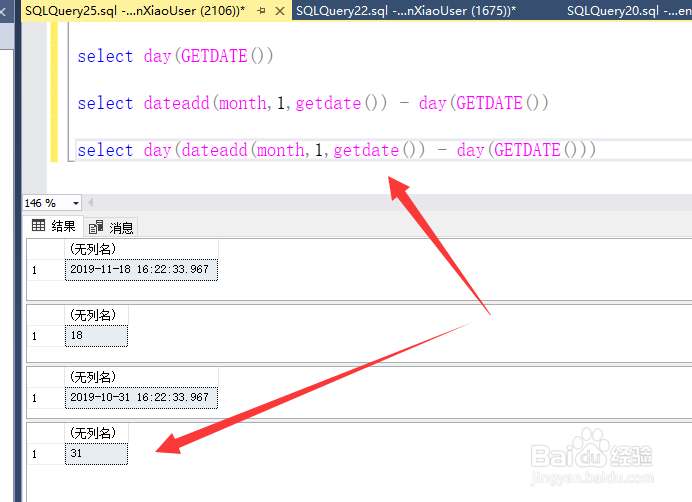This screenshot has height=502, width=692.
Task: Pin the SQLQuery25.sql tab
Action: pos(262,11)
